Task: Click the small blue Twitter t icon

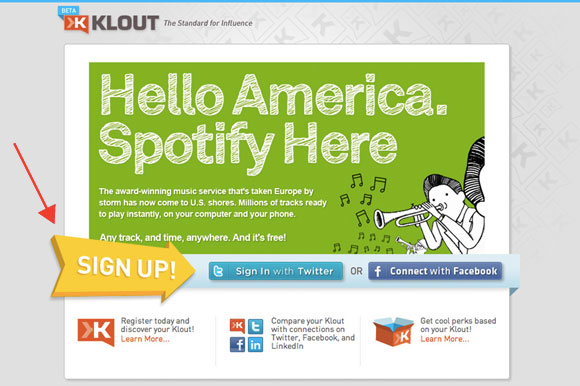Action: [x=255, y=326]
